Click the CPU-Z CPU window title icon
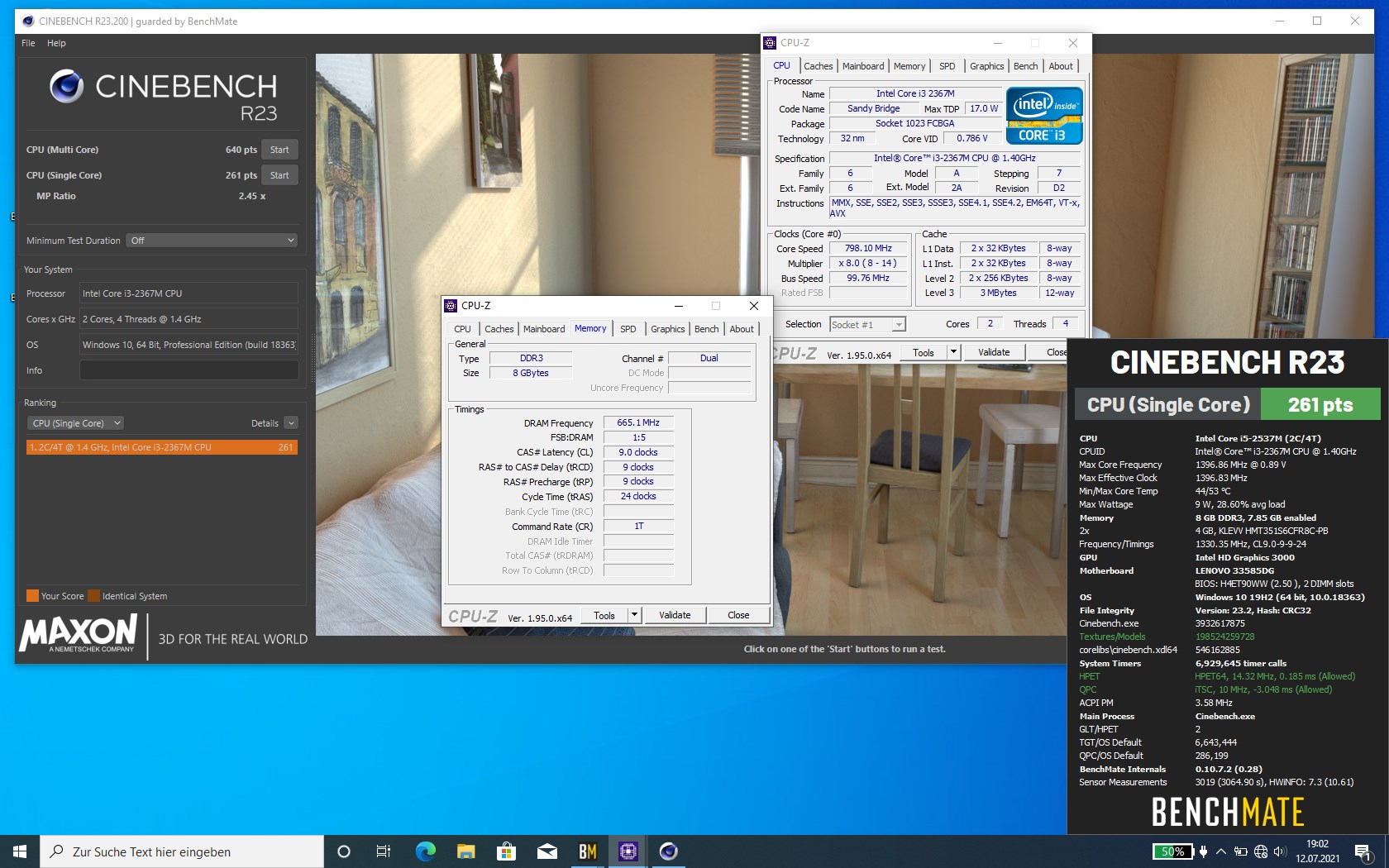Viewport: 1389px width, 868px height. [x=770, y=43]
